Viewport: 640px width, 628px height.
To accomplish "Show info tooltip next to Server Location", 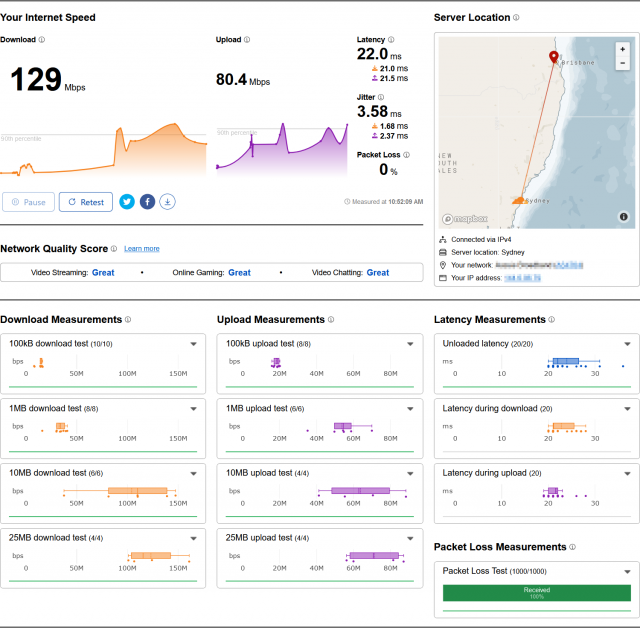I will point(516,18).
